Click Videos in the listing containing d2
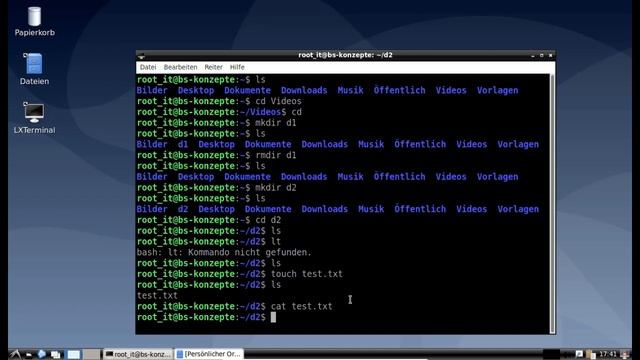 tap(471, 209)
